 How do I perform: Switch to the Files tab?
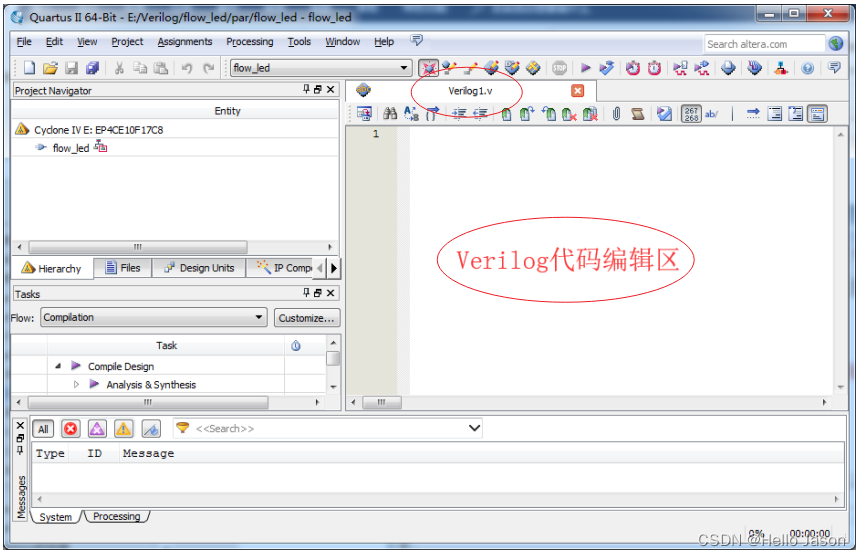(x=123, y=268)
